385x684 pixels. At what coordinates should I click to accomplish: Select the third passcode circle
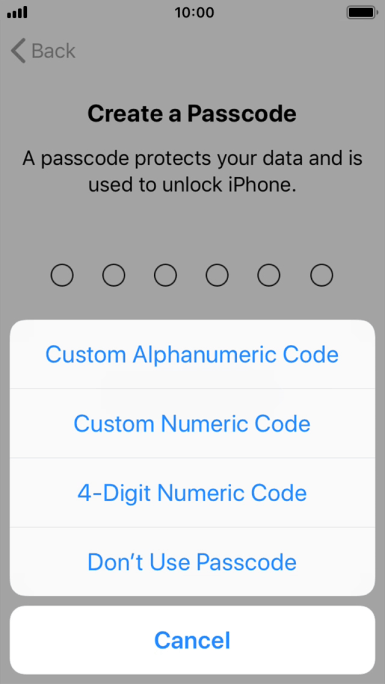(165, 275)
